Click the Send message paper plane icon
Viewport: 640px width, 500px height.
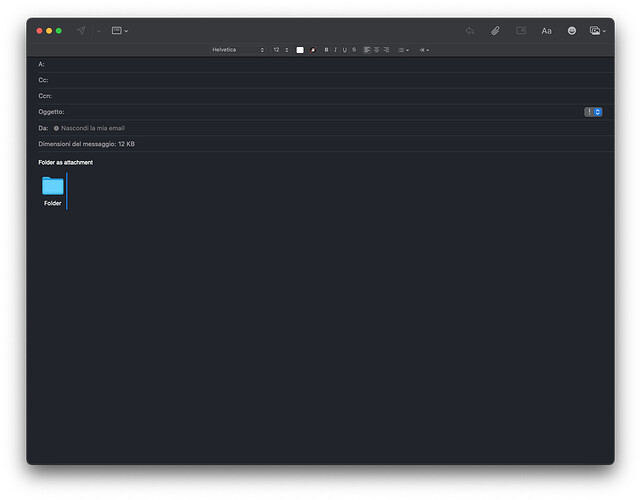click(x=81, y=31)
